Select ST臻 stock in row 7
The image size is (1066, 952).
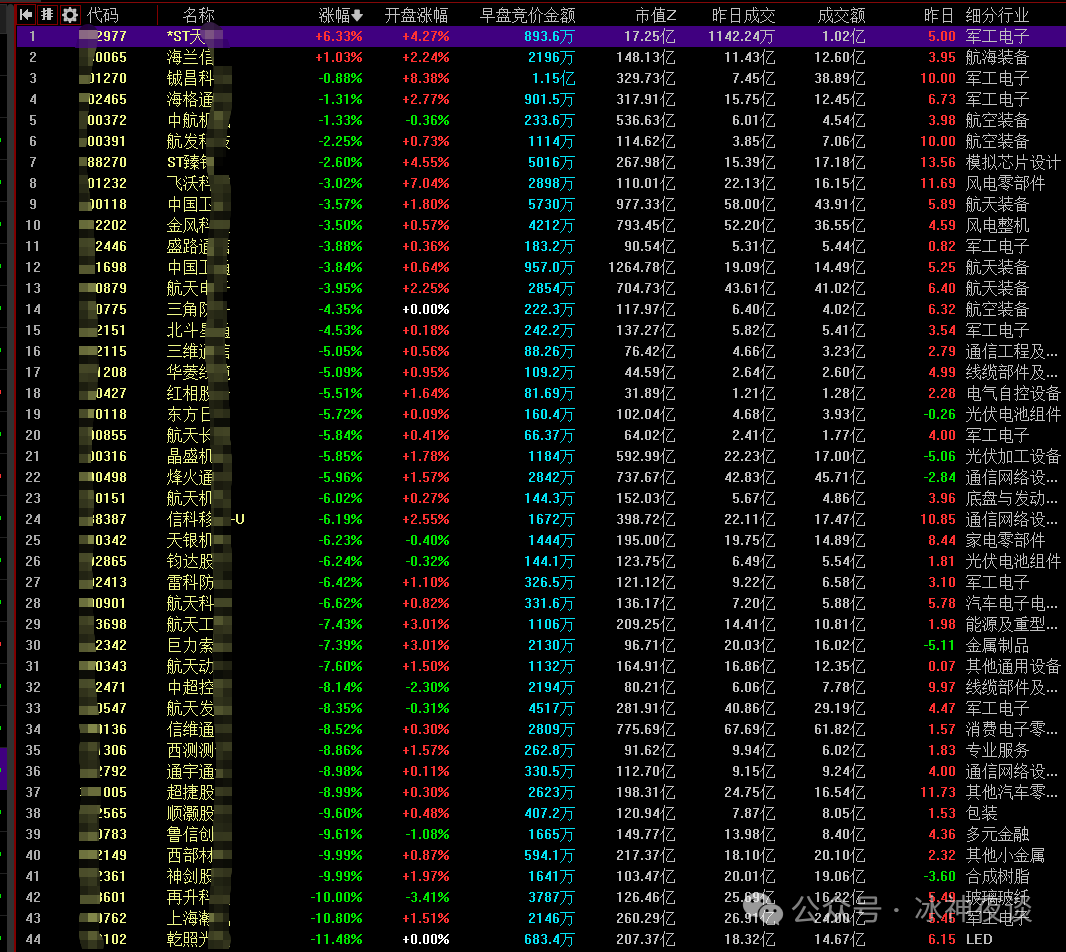[x=190, y=162]
